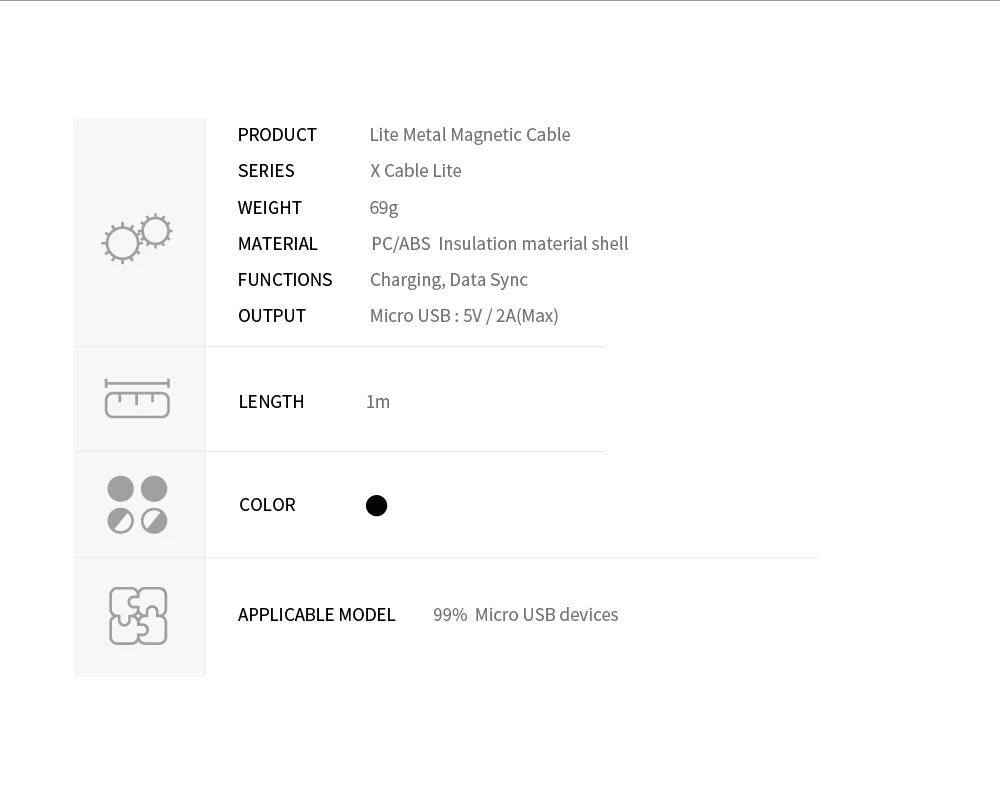
Task: Click Charging, Data Sync text
Action: click(449, 281)
